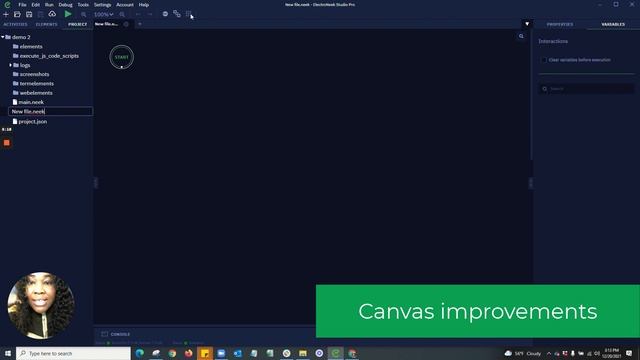This screenshot has height=360, width=640.
Task: Open the 100% zoom level dropdown
Action: click(x=103, y=14)
